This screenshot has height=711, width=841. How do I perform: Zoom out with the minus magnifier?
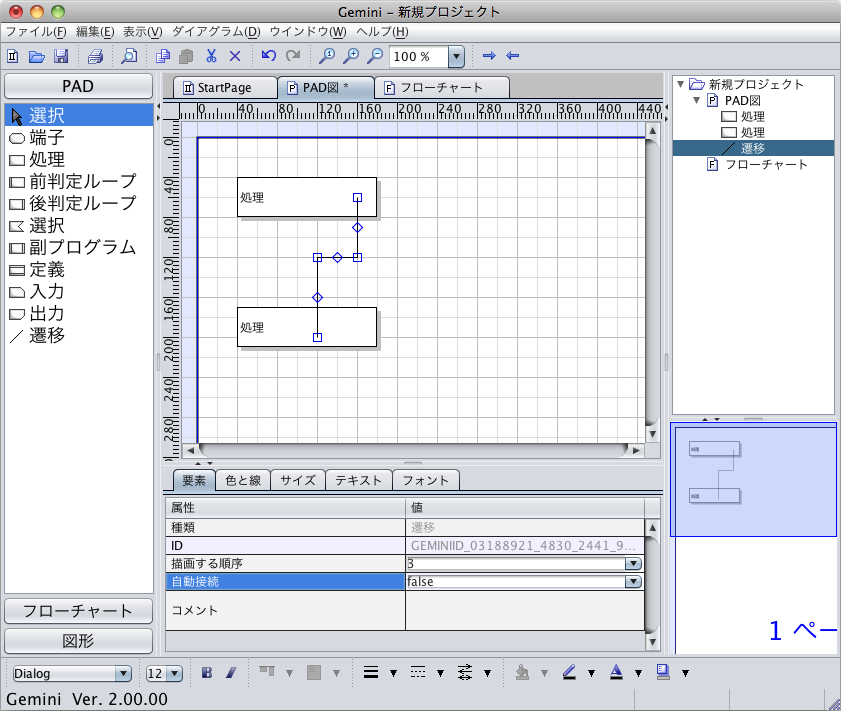[375, 56]
